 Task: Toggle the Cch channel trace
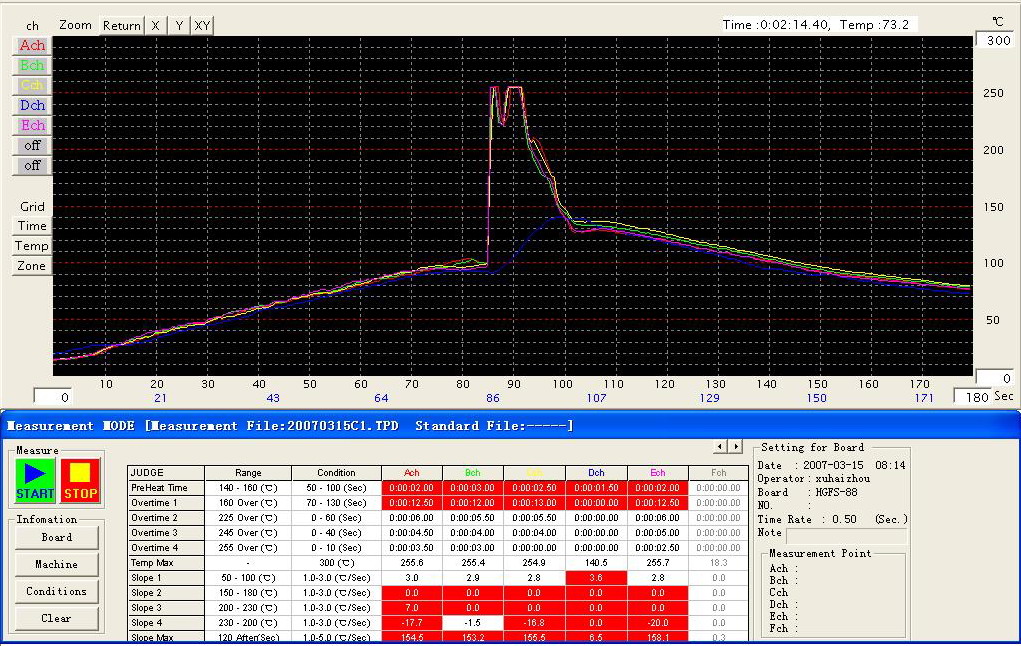32,85
